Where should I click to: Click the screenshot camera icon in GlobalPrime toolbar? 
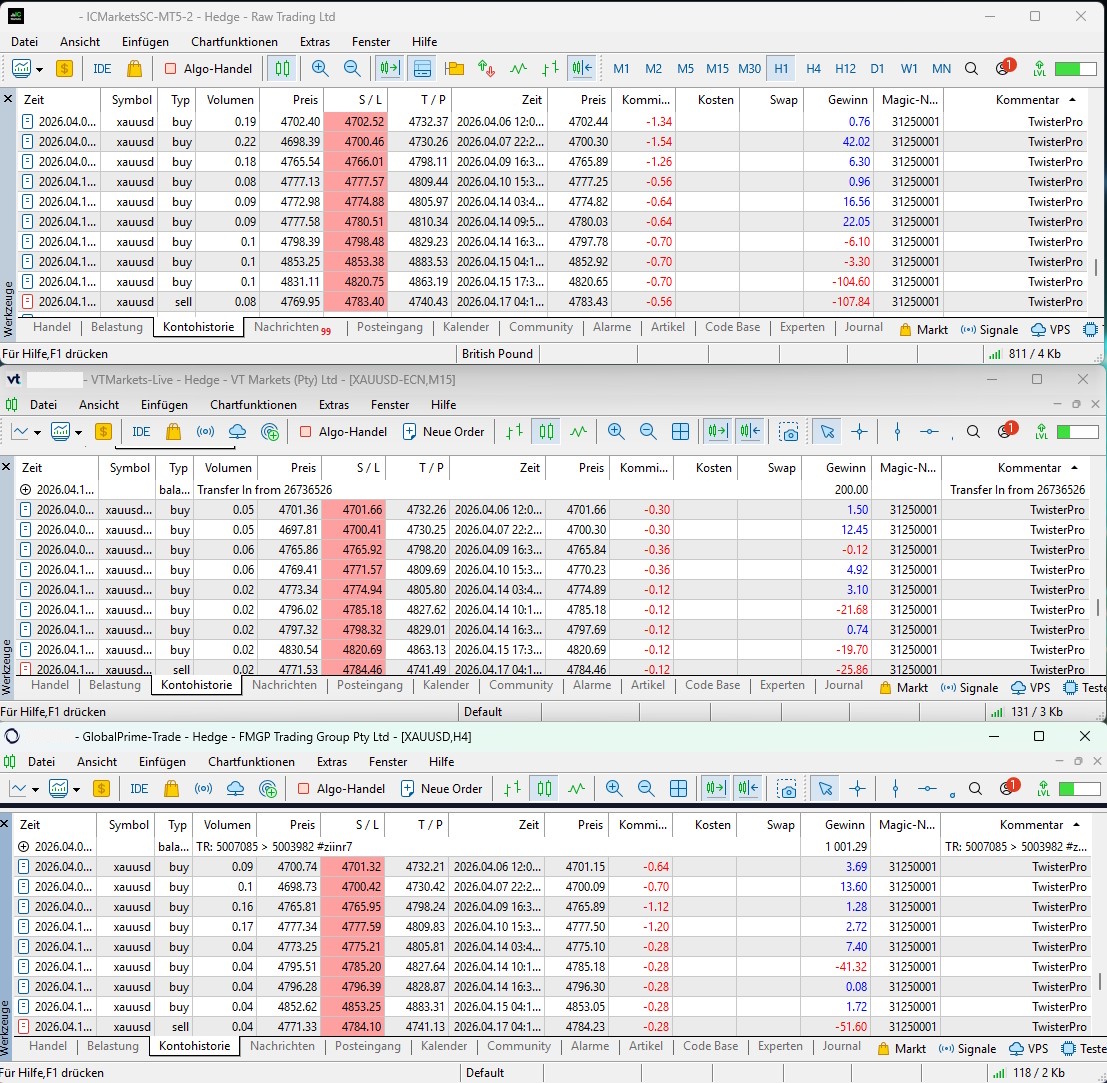pos(786,789)
